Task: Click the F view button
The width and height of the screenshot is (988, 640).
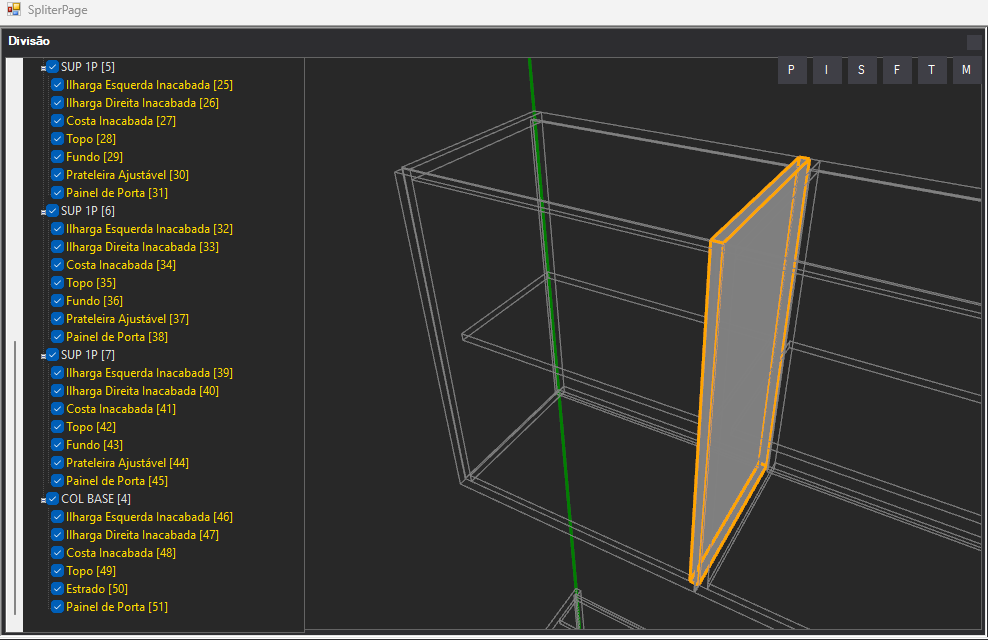Action: click(896, 70)
